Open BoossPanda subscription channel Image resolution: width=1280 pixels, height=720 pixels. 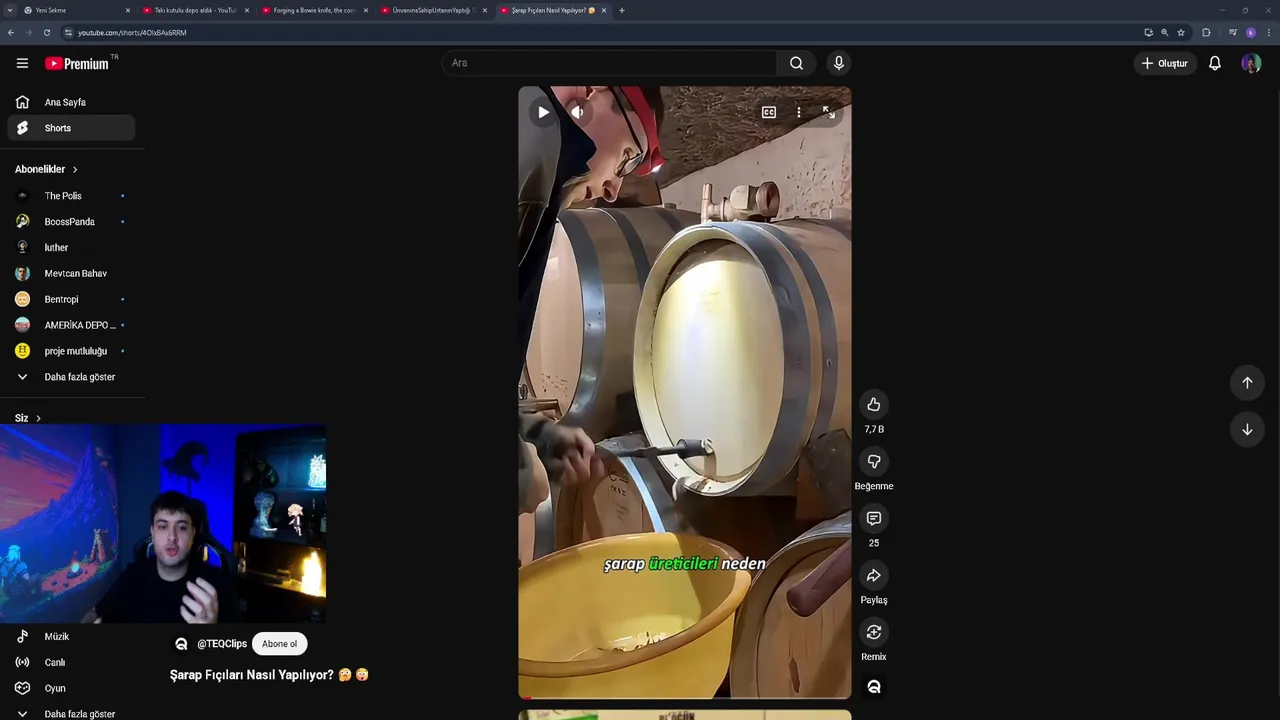point(71,222)
